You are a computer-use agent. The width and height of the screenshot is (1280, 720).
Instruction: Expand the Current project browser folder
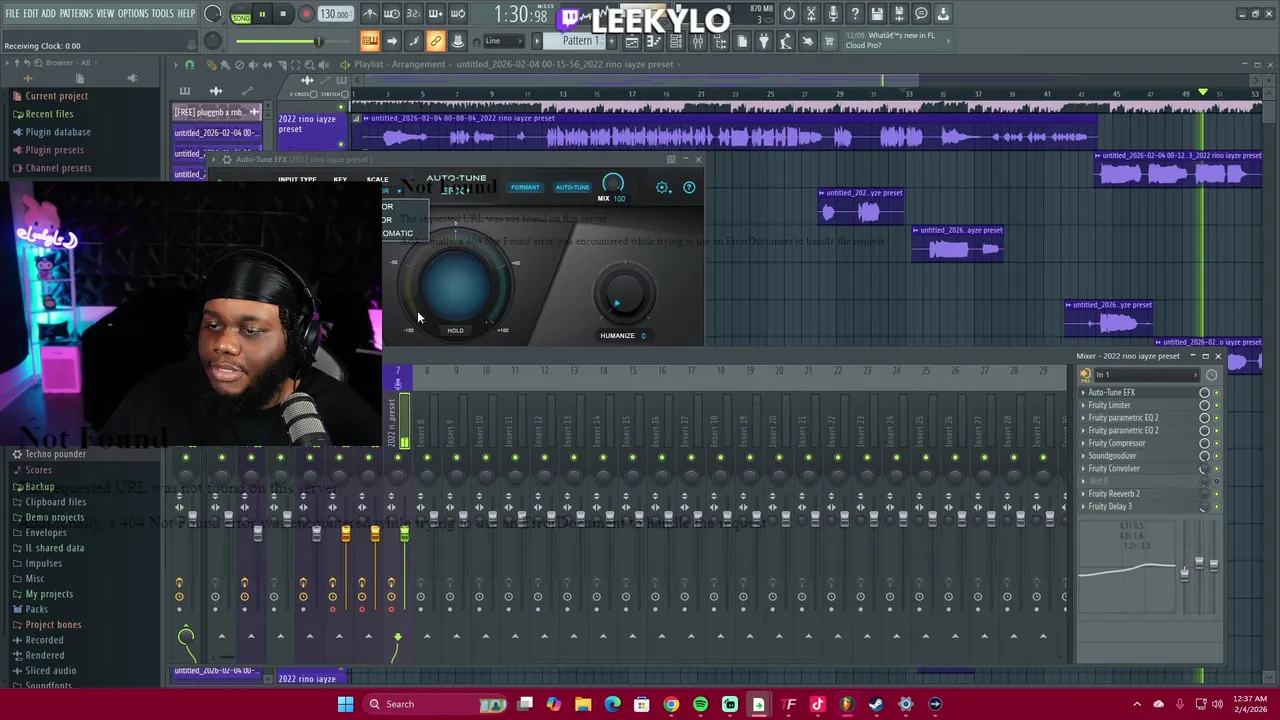57,96
